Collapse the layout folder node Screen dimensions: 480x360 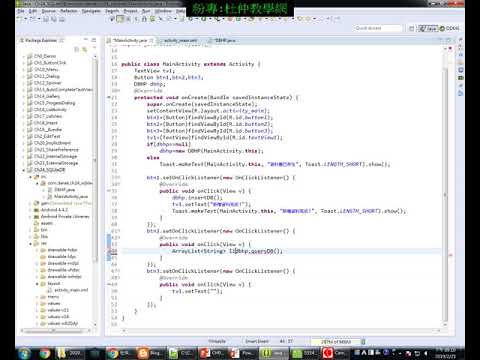click(x=37, y=284)
